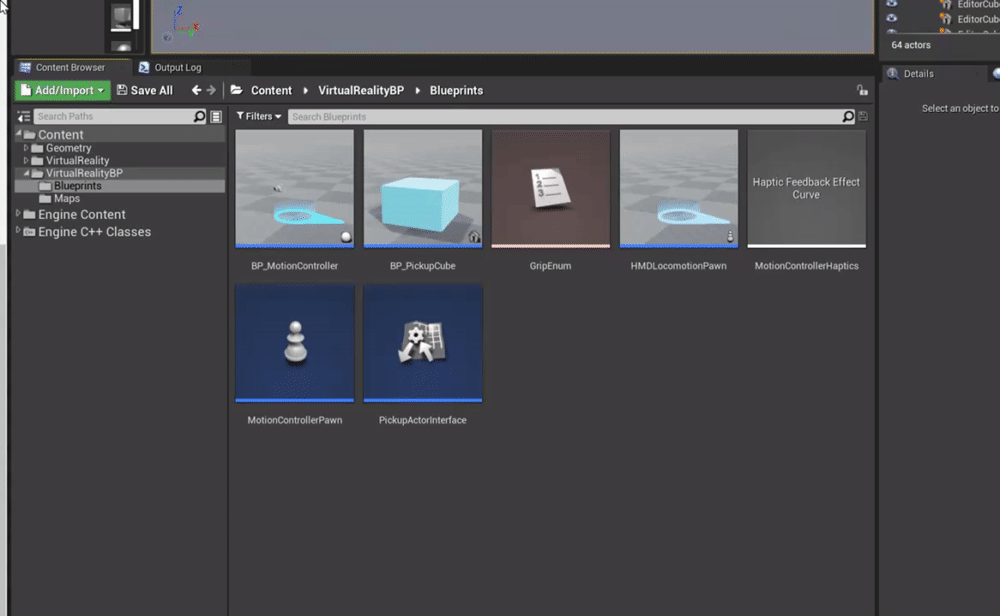The height and width of the screenshot is (616, 1000).
Task: Toggle visibility eye of the EditorCube actor row
Action: 892,18
